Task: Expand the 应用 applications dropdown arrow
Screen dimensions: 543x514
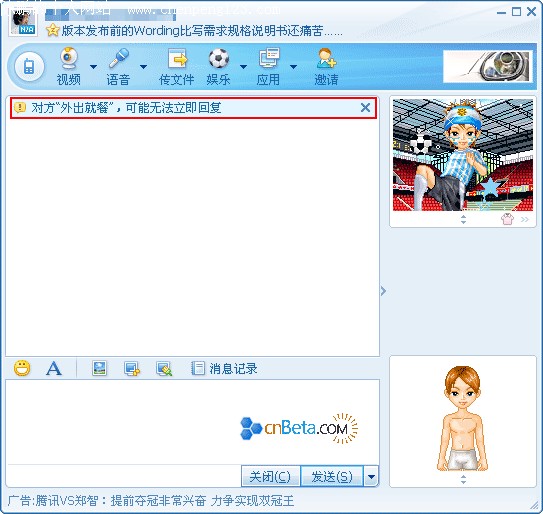Action: (x=293, y=67)
